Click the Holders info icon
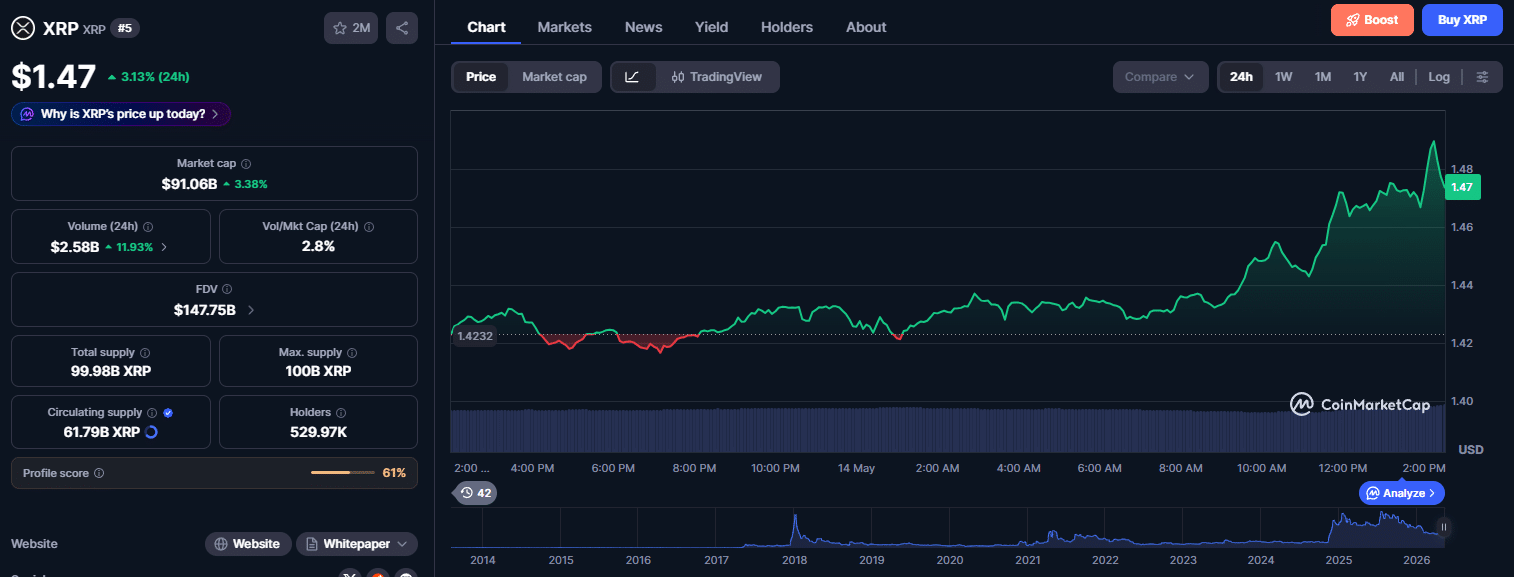Viewport: 1514px width, 577px height. click(x=341, y=412)
